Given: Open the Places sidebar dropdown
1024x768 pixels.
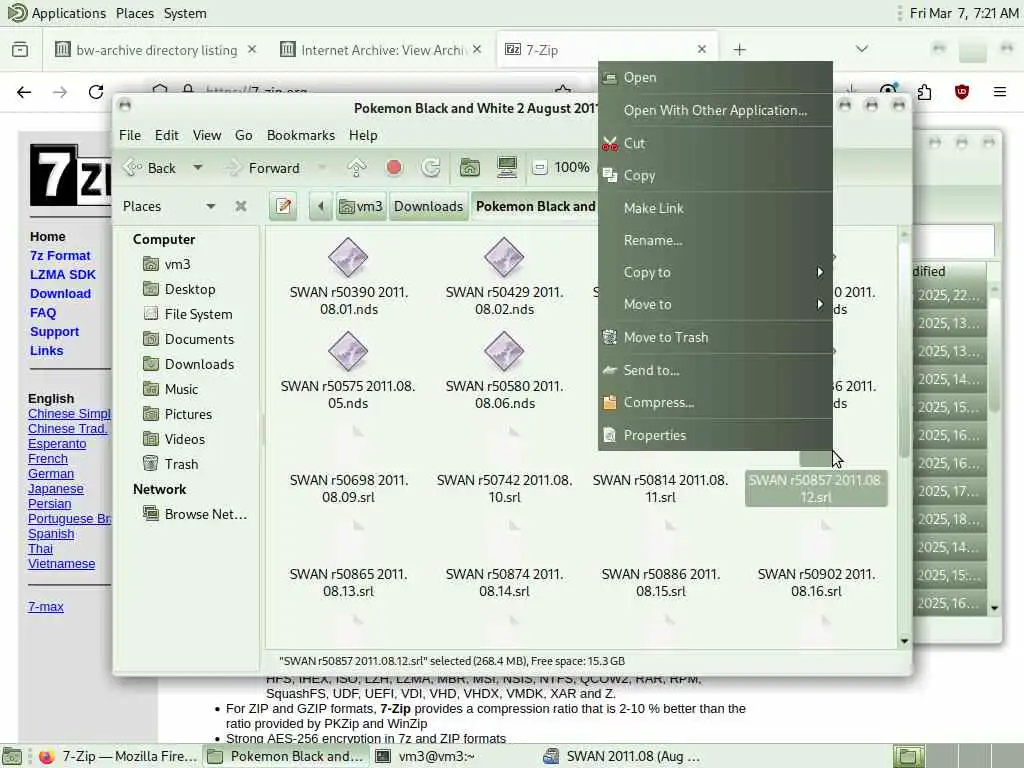Looking at the screenshot, I should point(210,206).
